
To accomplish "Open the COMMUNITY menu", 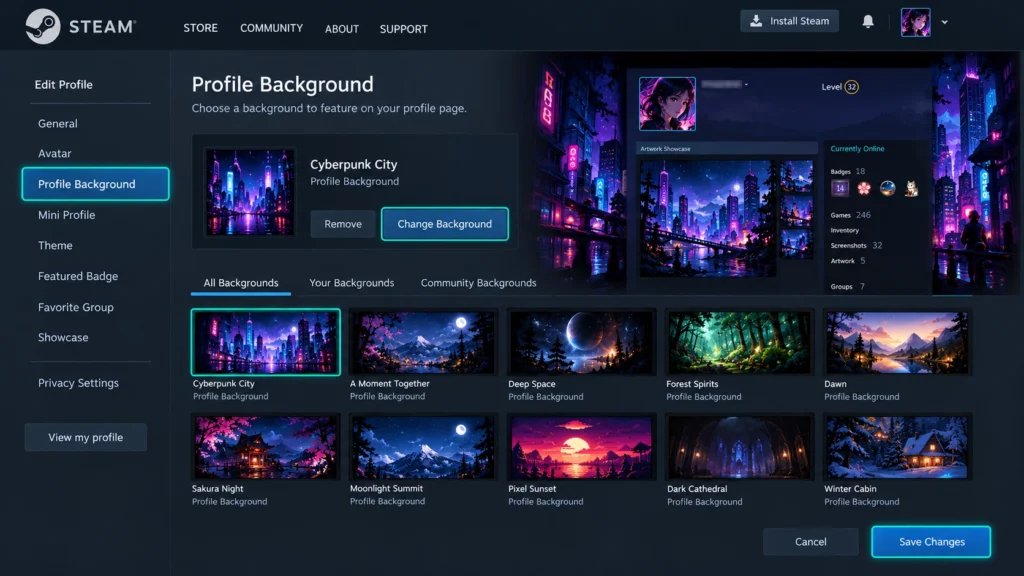I will 271,28.
